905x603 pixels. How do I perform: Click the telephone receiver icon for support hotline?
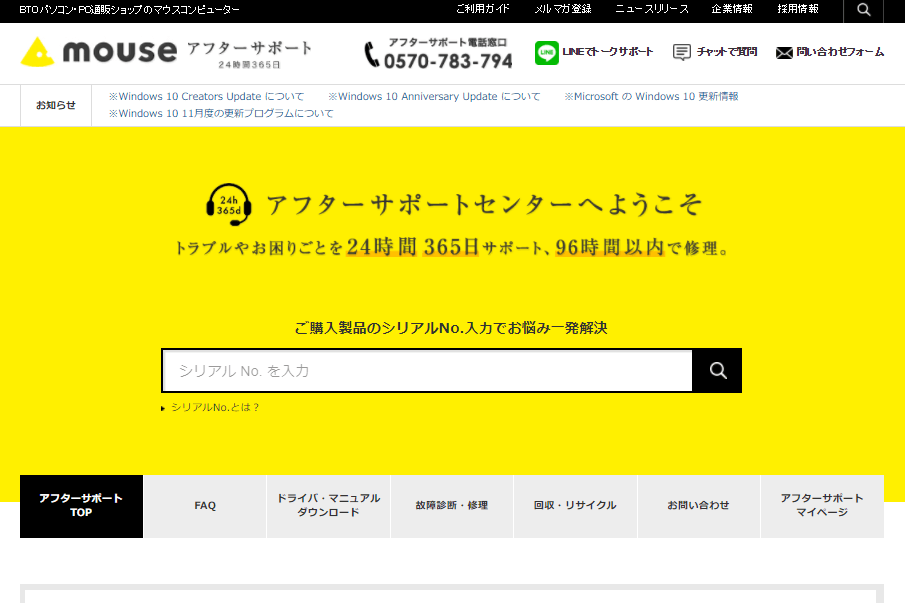[370, 52]
